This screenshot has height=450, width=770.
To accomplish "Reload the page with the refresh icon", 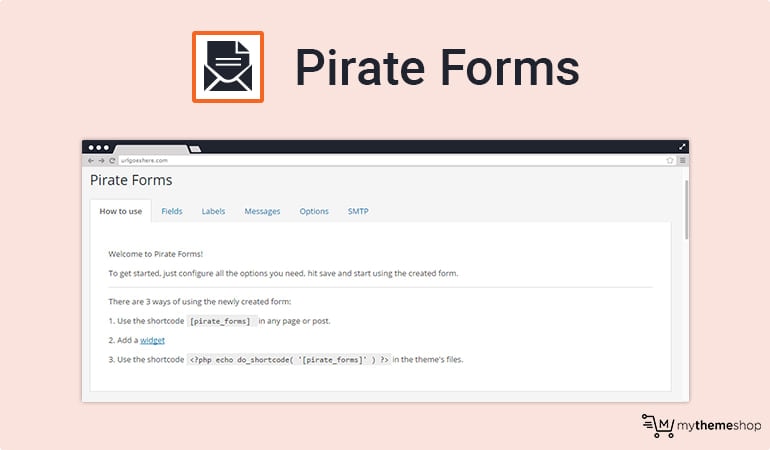I will click(112, 161).
